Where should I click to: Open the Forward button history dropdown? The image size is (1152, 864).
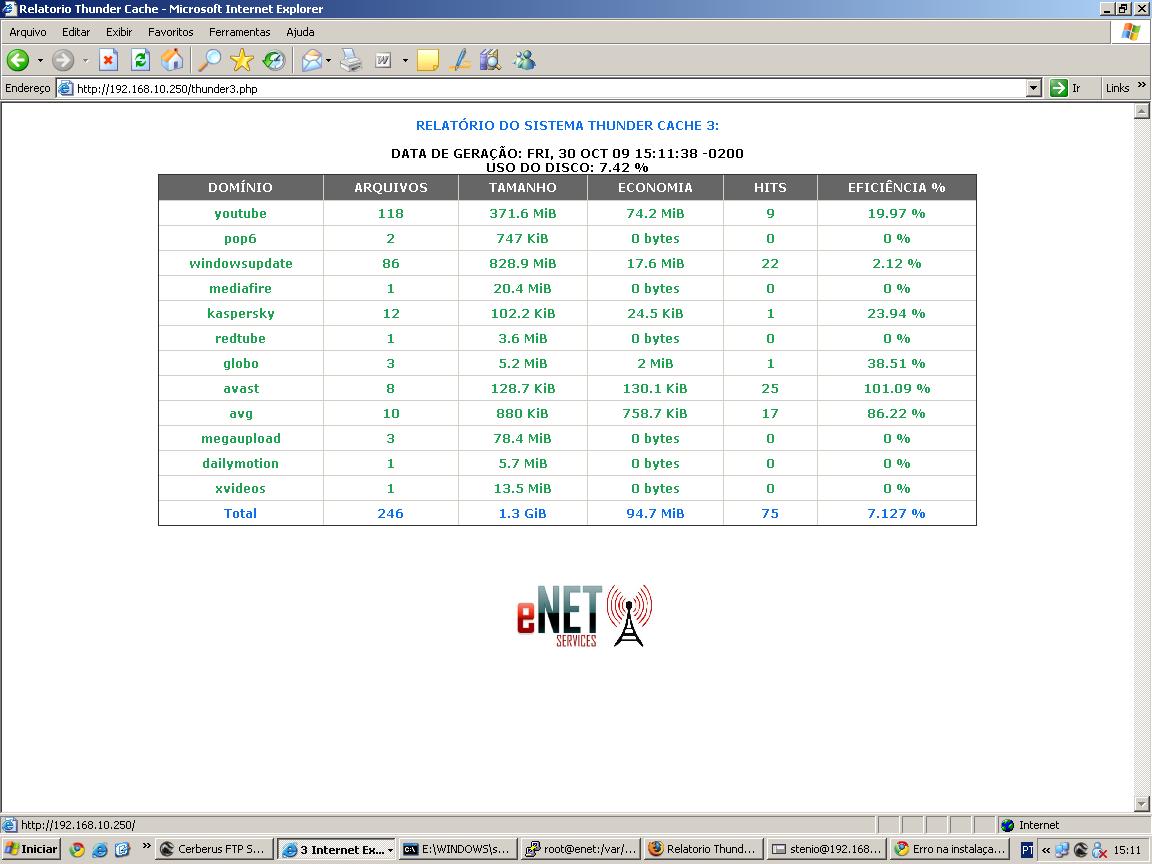(84, 60)
